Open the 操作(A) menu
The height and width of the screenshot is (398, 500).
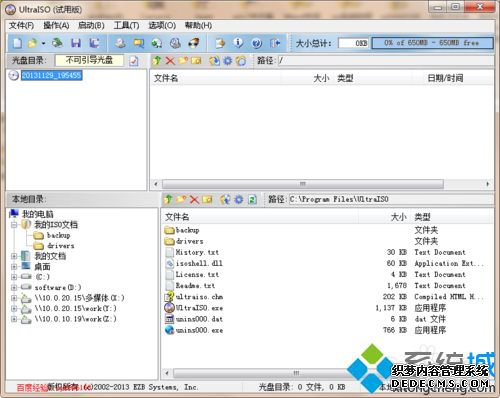(x=56, y=25)
